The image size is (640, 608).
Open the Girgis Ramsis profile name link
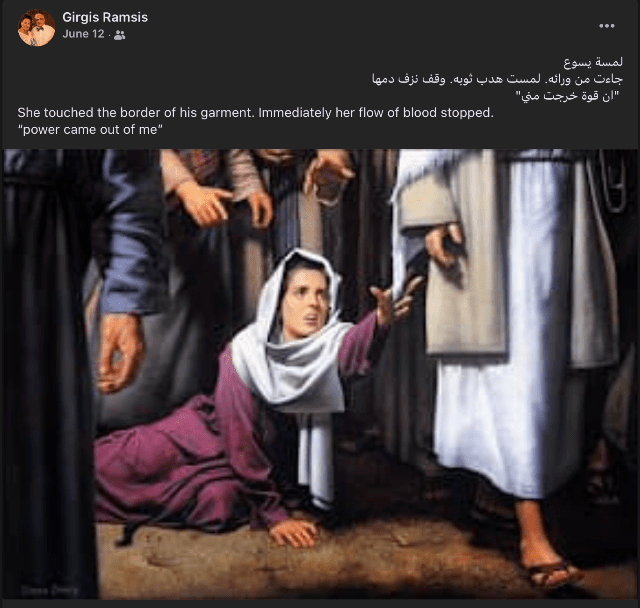coord(105,17)
